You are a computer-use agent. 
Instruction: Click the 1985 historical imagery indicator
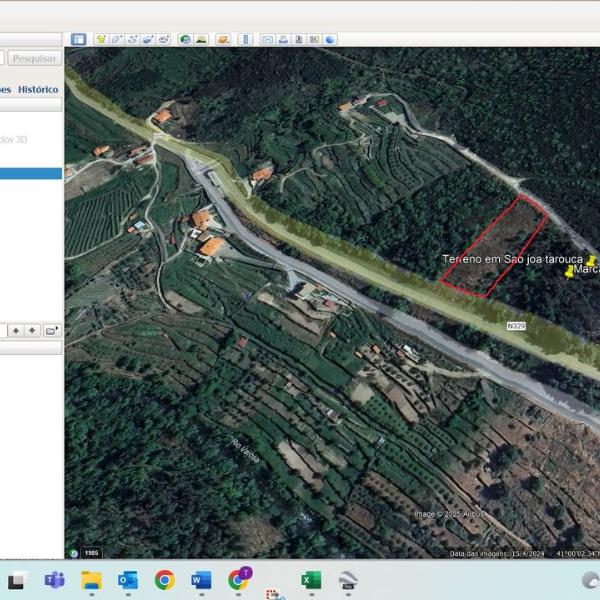click(90, 552)
